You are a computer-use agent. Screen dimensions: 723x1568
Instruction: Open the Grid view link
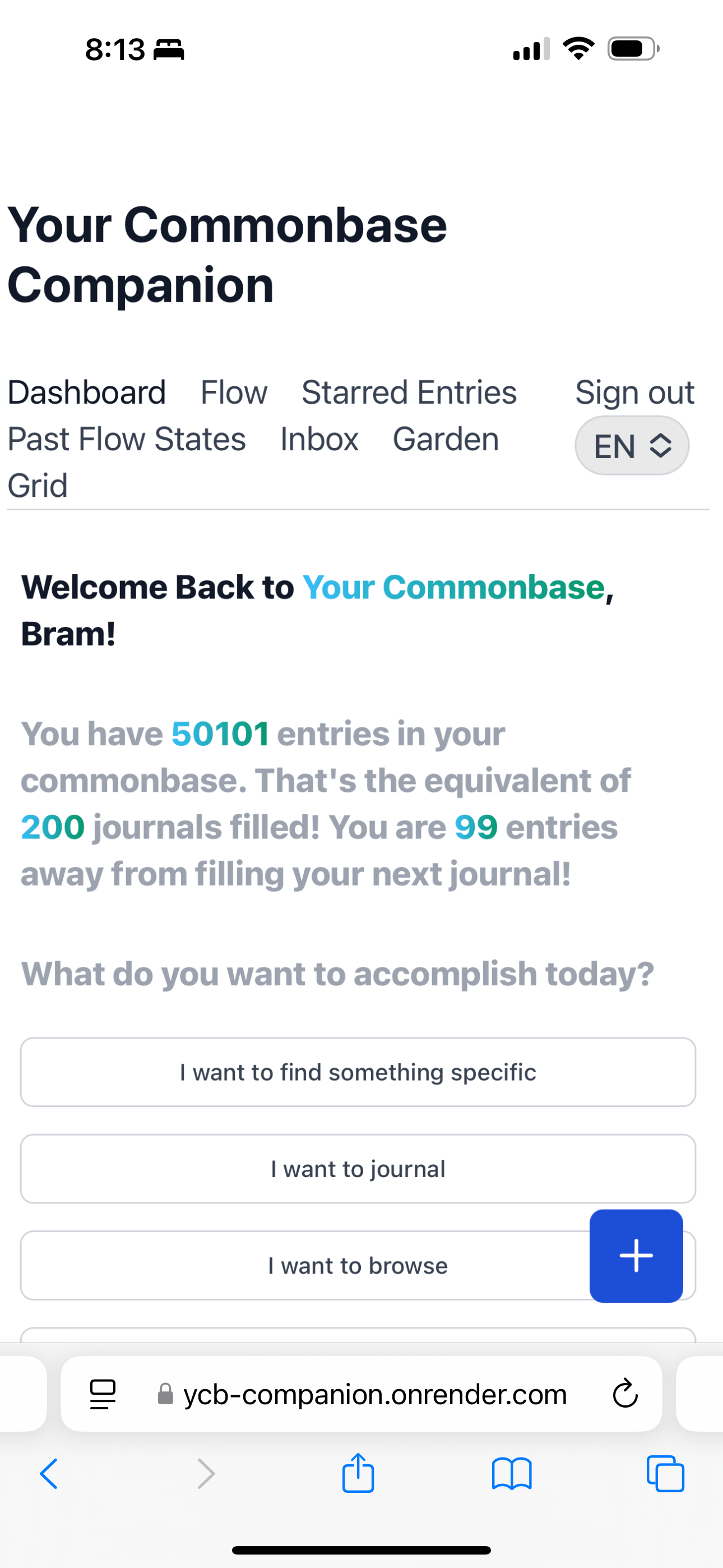click(38, 486)
